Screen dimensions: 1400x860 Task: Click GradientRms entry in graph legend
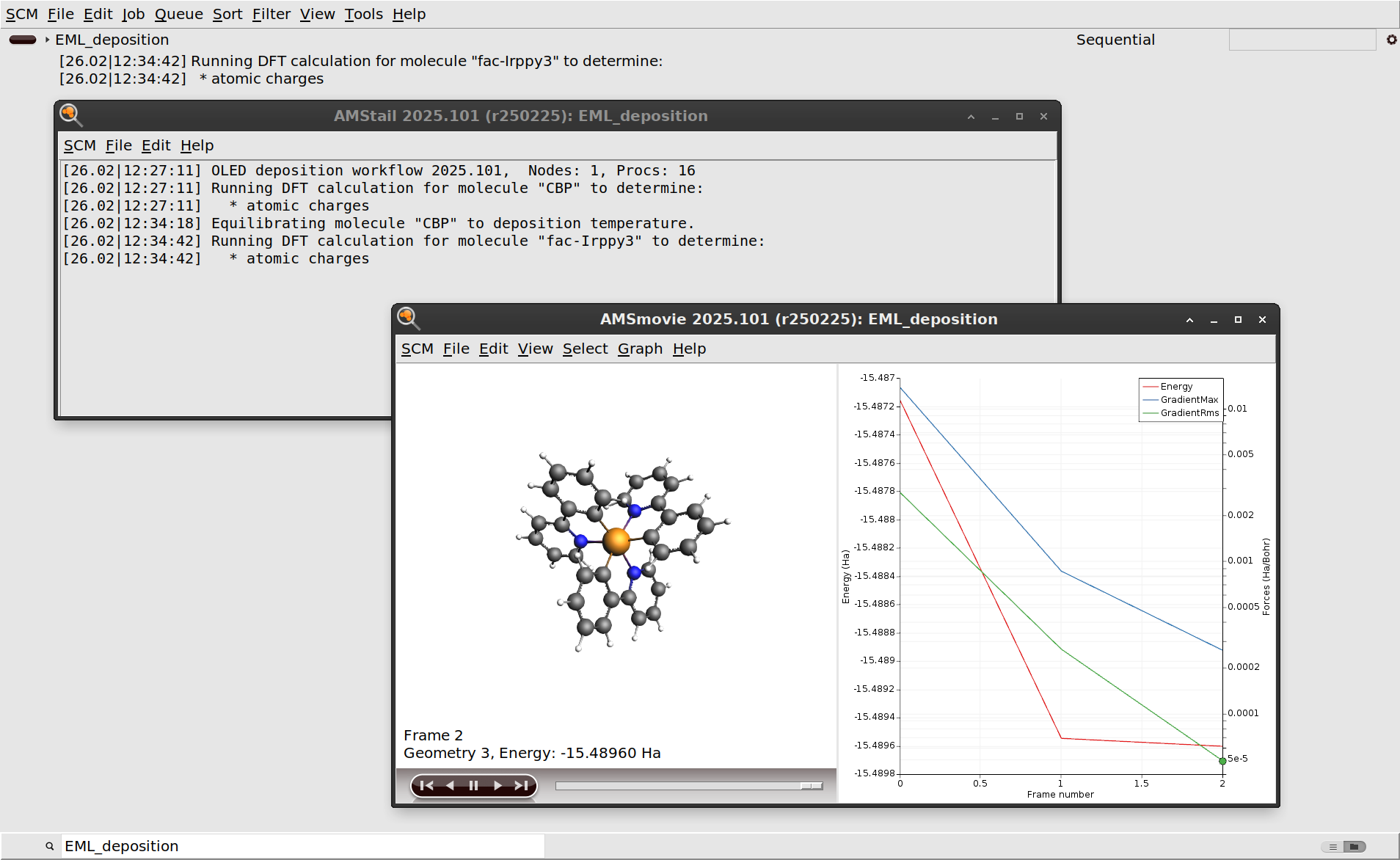(x=1189, y=413)
